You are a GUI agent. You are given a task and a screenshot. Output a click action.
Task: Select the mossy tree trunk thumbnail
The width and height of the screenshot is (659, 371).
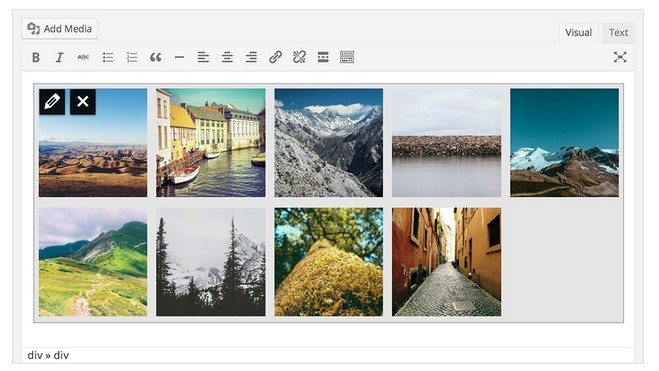[329, 262]
